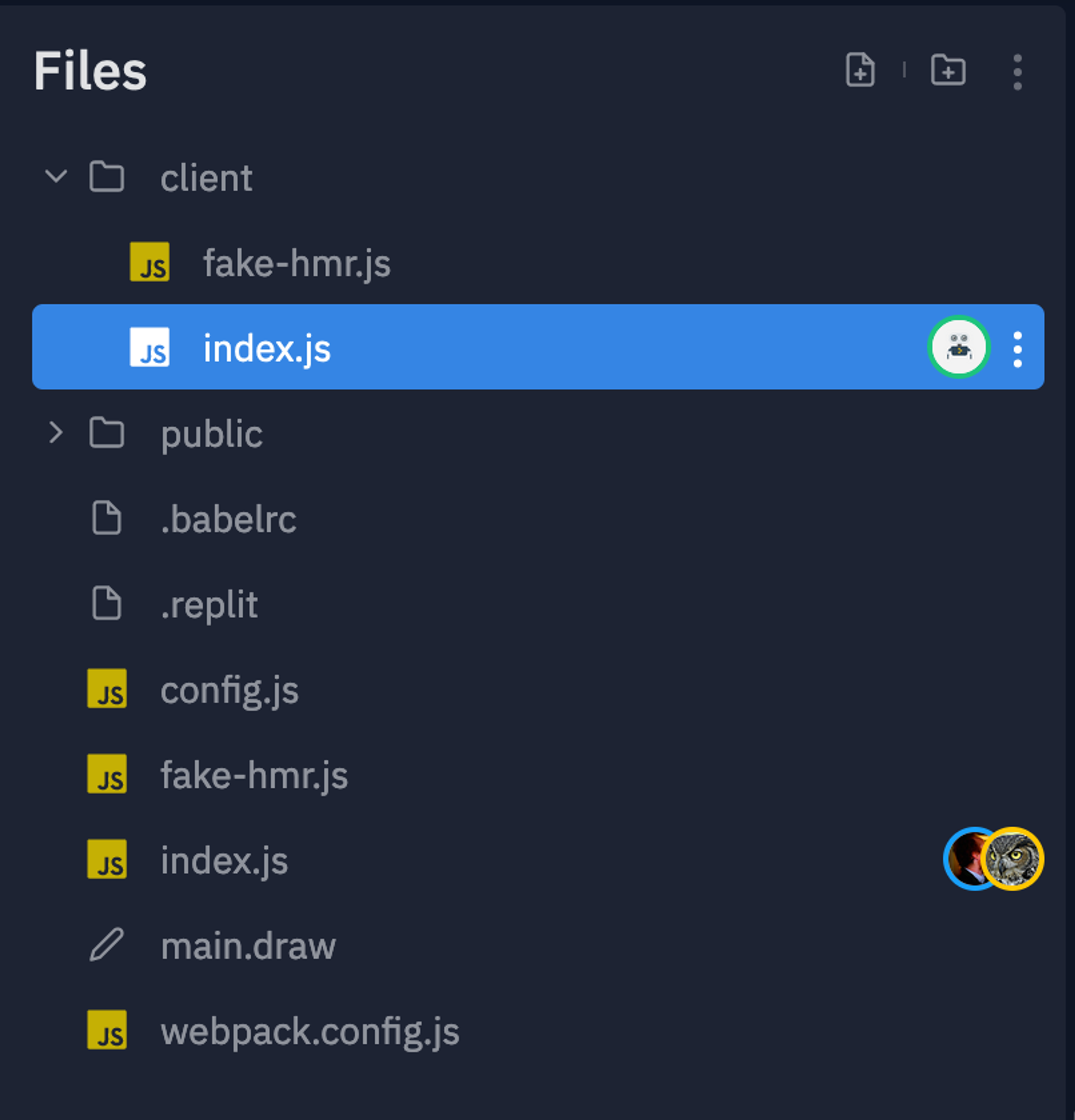
Task: Open the .babelrc file
Action: click(x=229, y=519)
